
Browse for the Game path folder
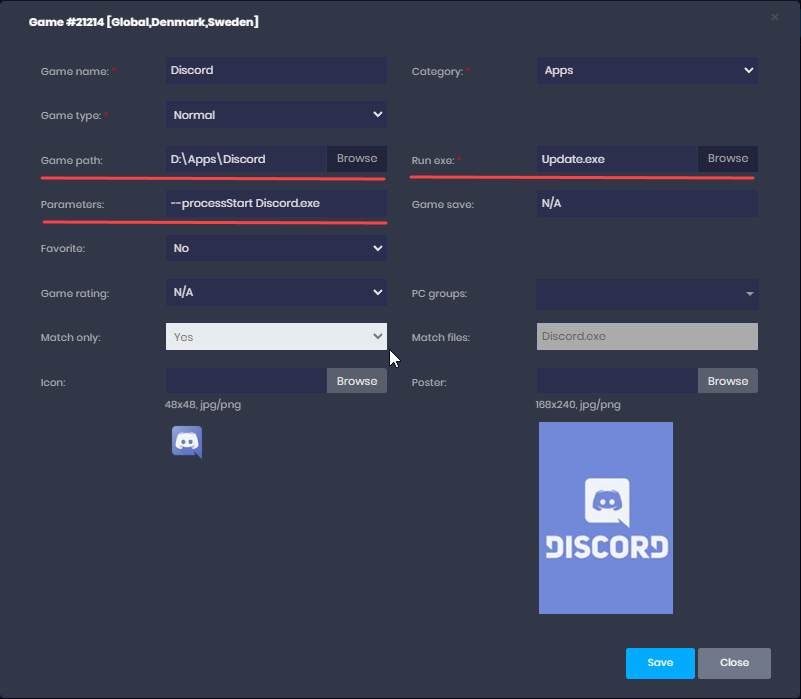pyautogui.click(x=357, y=159)
